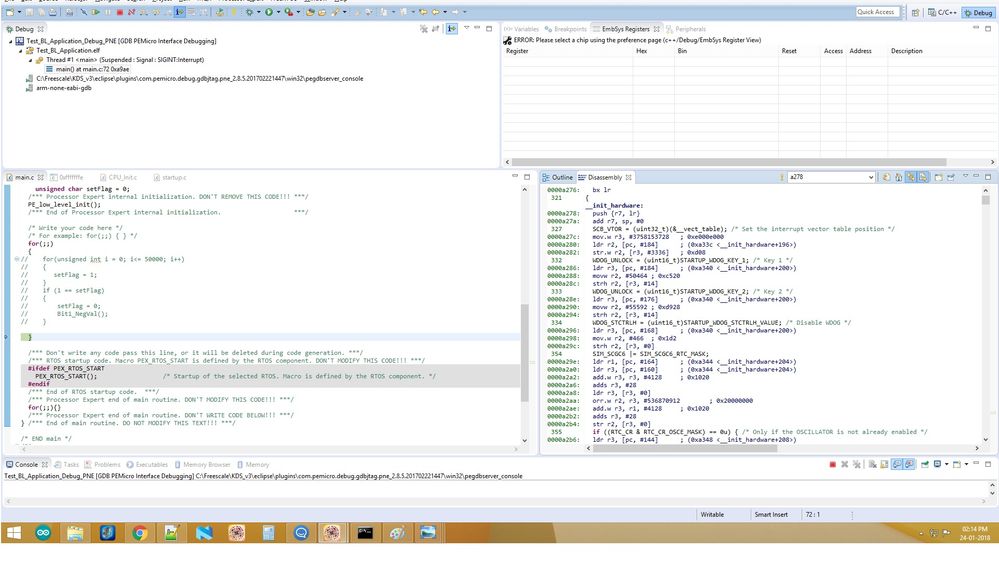The image size is (999, 562).
Task: Toggle Link with Active Debug Context in Disassembly
Action: (910, 177)
